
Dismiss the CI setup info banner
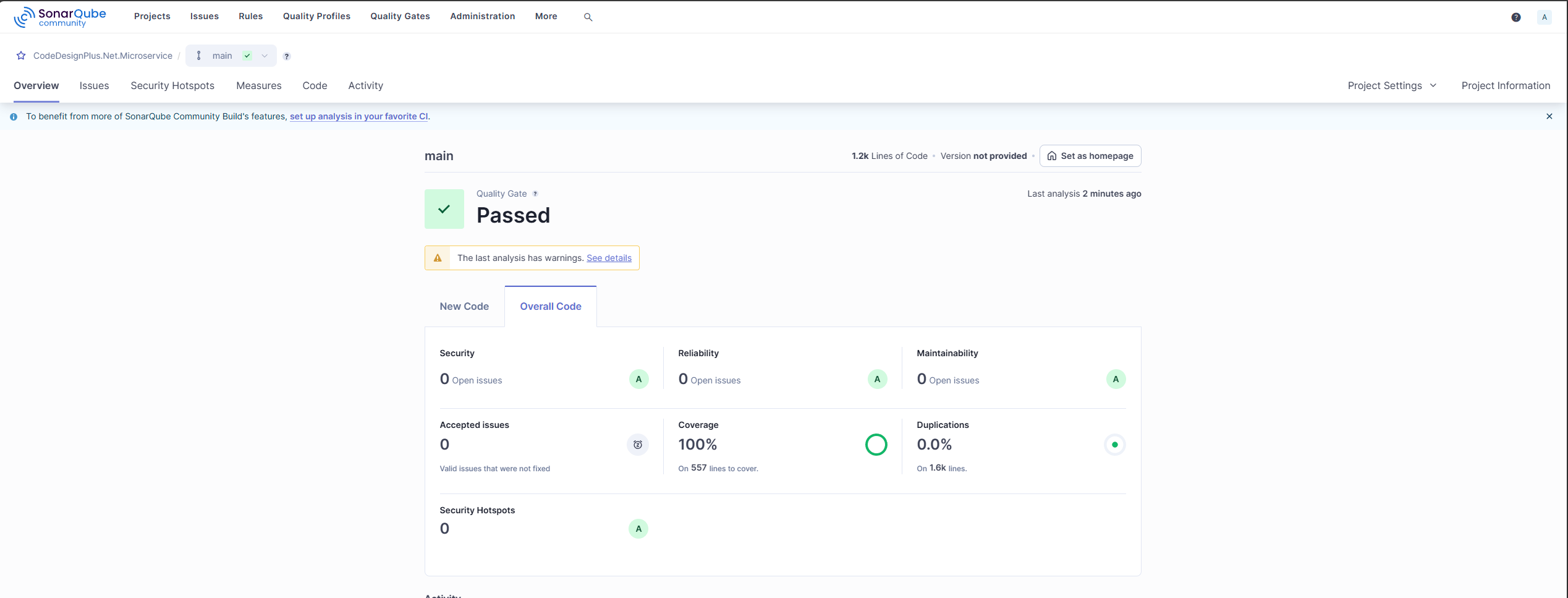pos(1549,116)
